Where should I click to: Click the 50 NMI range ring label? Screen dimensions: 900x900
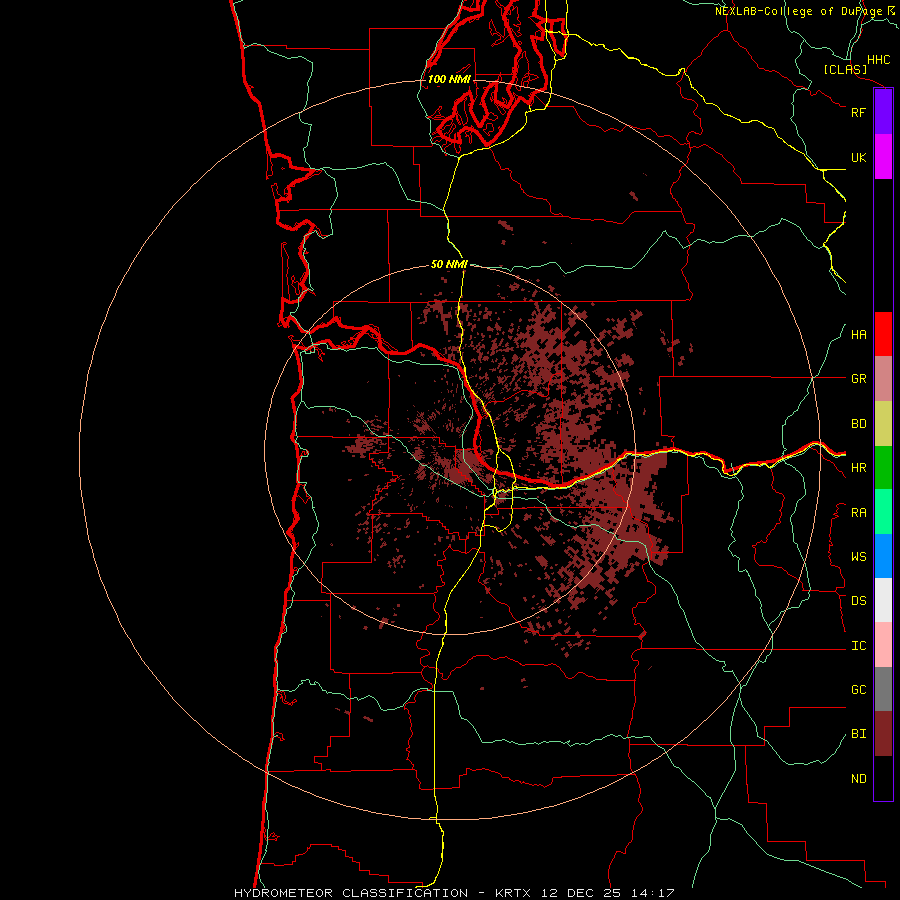click(x=449, y=264)
